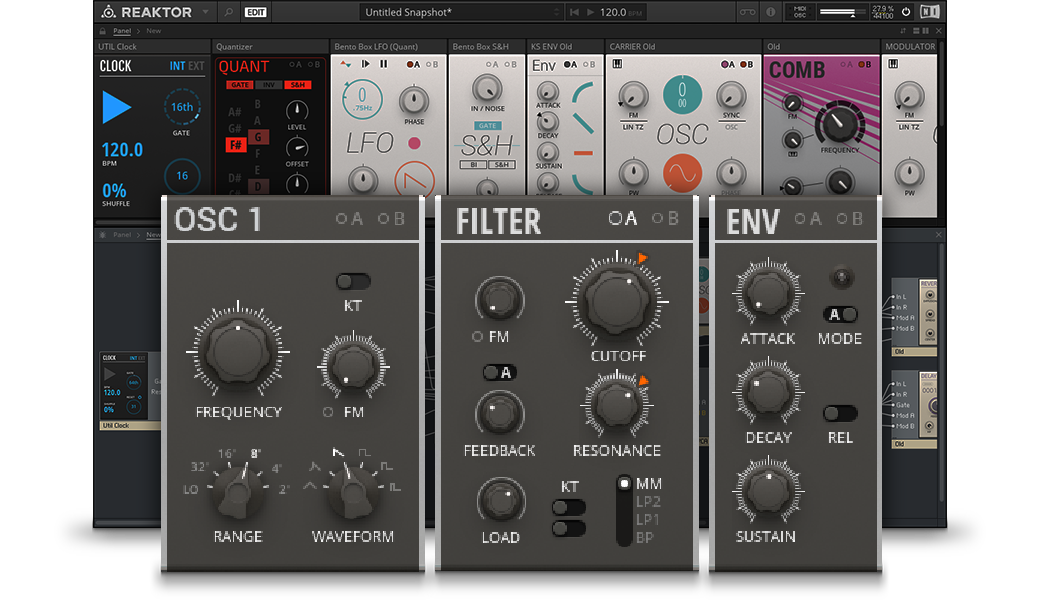Switch clock source to EXT
The height and width of the screenshot is (600, 1040).
196,66
